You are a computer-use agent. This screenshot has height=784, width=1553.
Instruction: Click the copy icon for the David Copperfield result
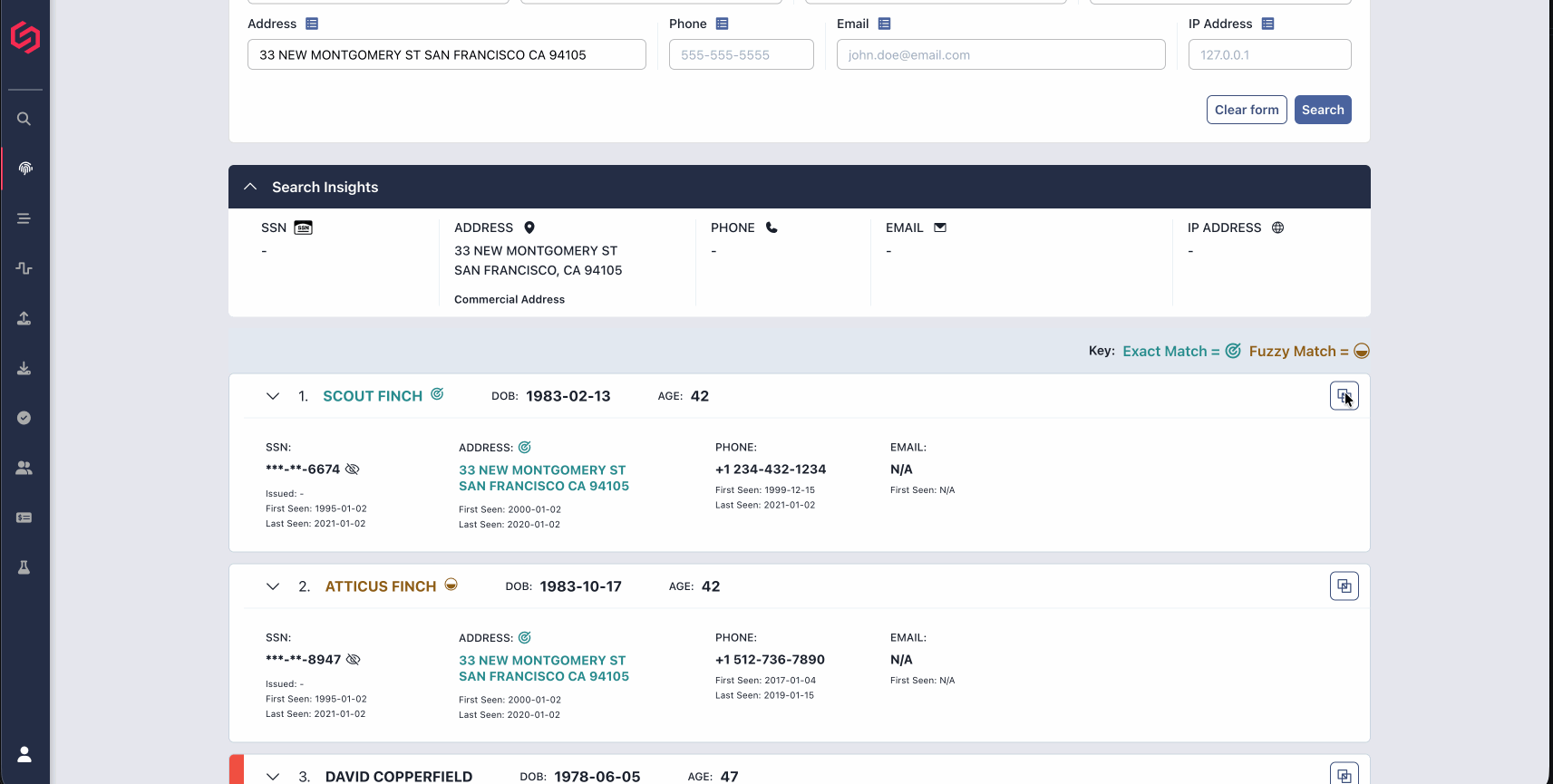pos(1344,775)
